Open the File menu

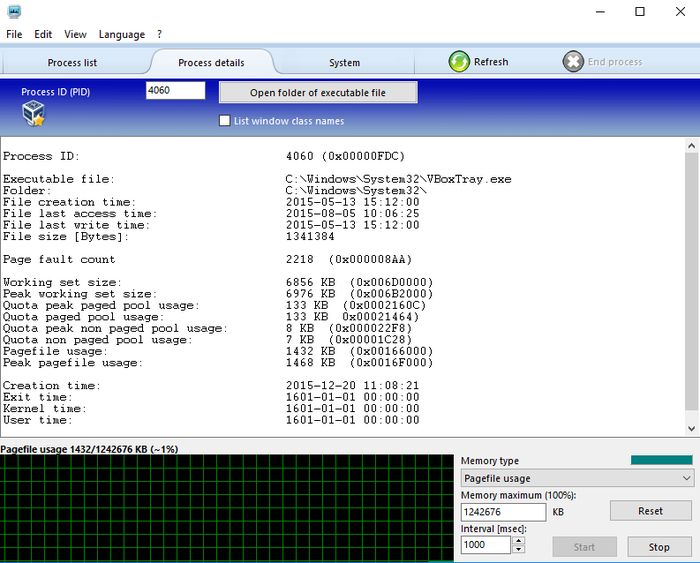point(14,34)
